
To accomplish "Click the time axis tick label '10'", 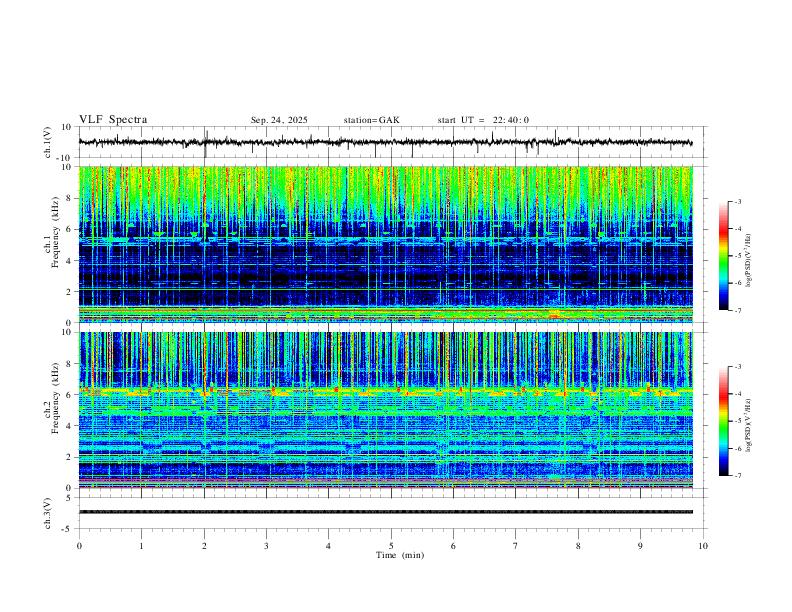I will point(703,546).
